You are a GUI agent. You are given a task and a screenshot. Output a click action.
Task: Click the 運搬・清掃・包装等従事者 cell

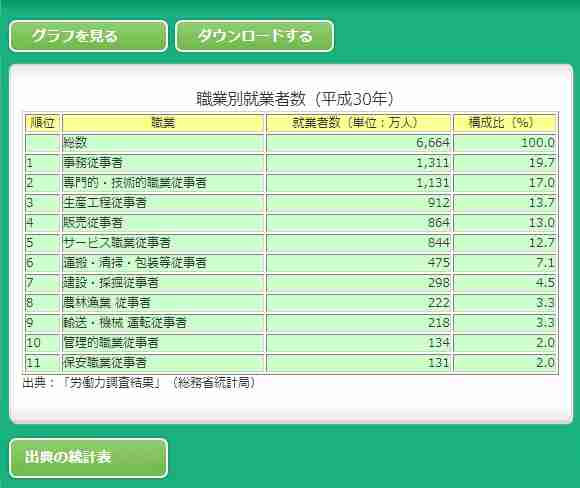(x=163, y=263)
